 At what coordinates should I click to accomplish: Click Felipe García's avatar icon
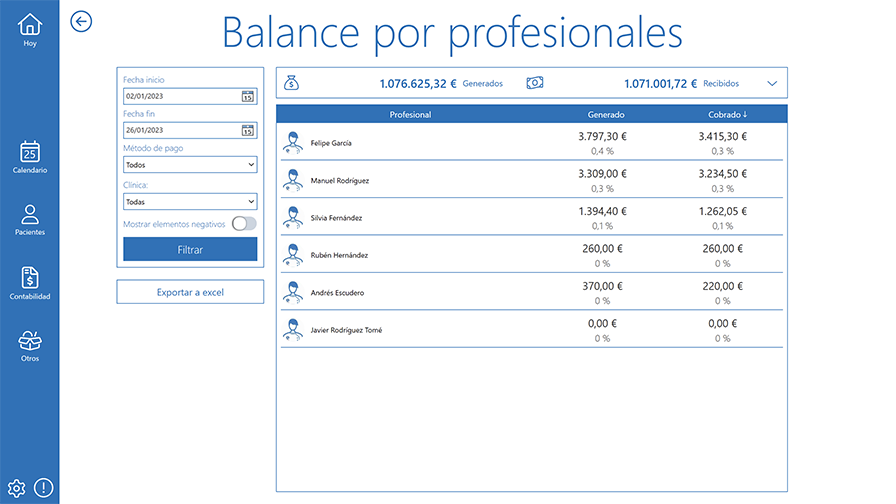point(293,143)
